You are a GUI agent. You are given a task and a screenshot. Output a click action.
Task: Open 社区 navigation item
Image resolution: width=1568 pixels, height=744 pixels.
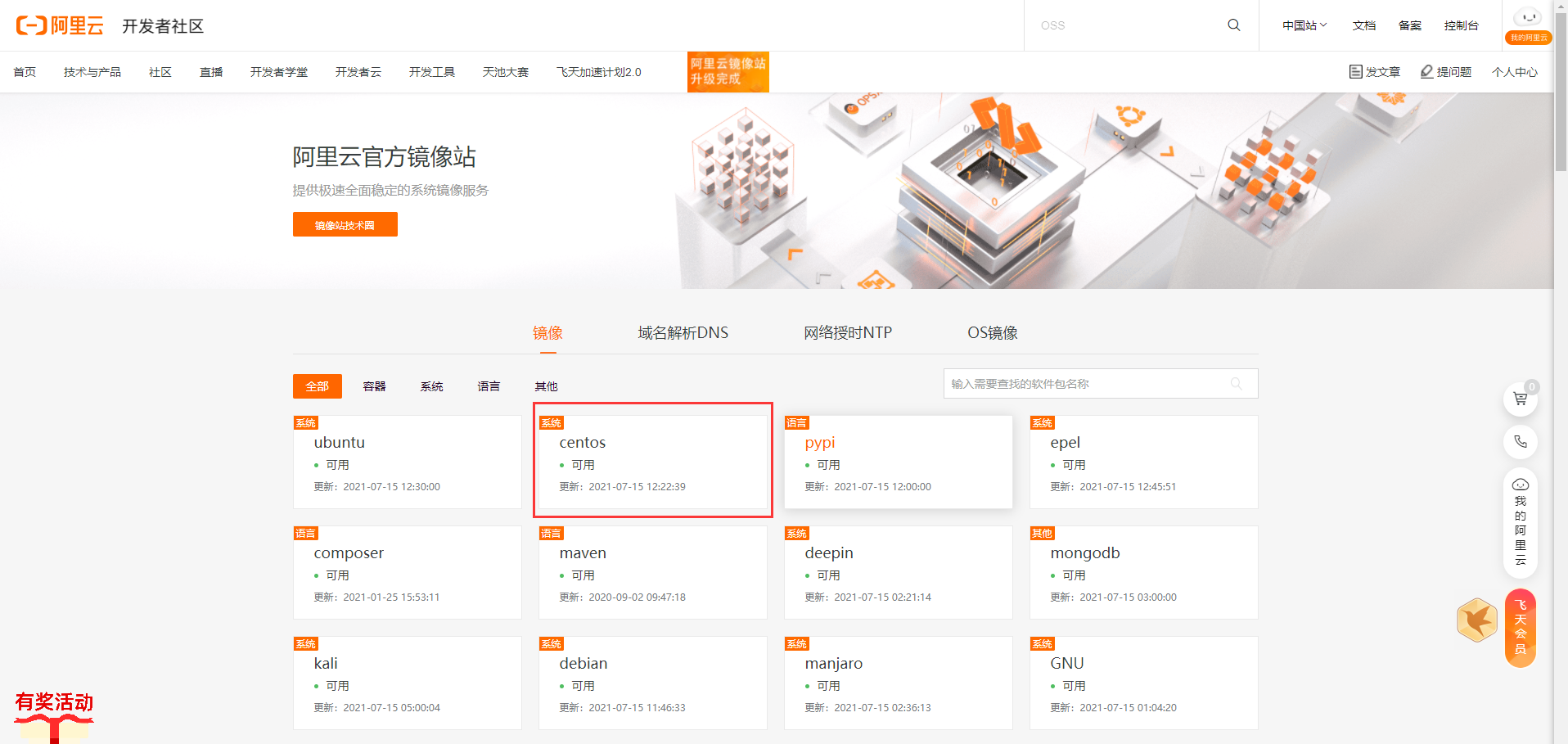[160, 72]
